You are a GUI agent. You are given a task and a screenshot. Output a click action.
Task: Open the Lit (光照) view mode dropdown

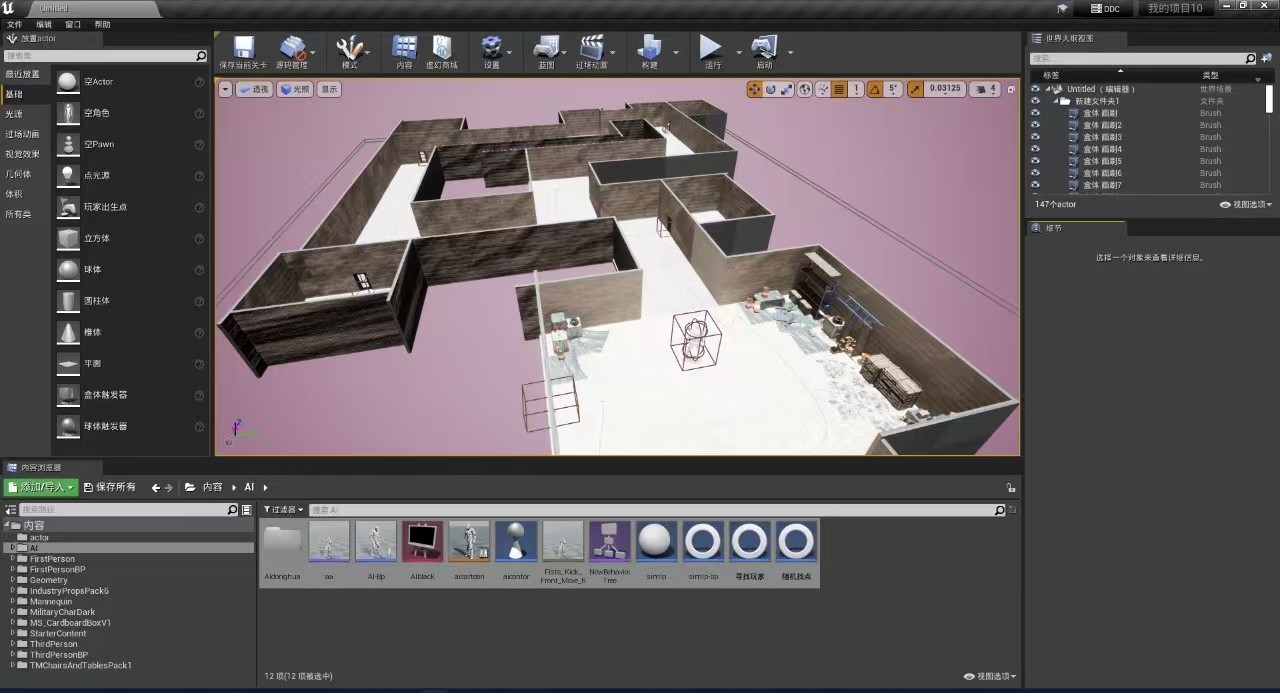pos(295,89)
